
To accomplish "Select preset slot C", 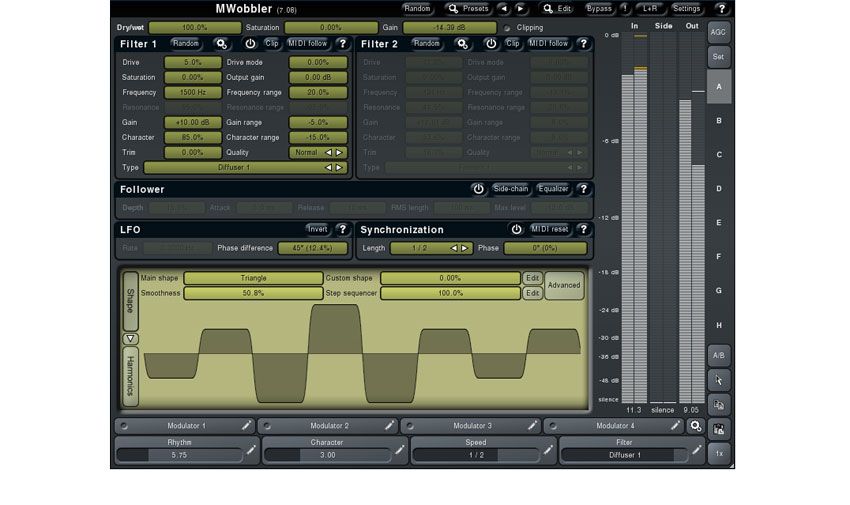I will (x=719, y=154).
